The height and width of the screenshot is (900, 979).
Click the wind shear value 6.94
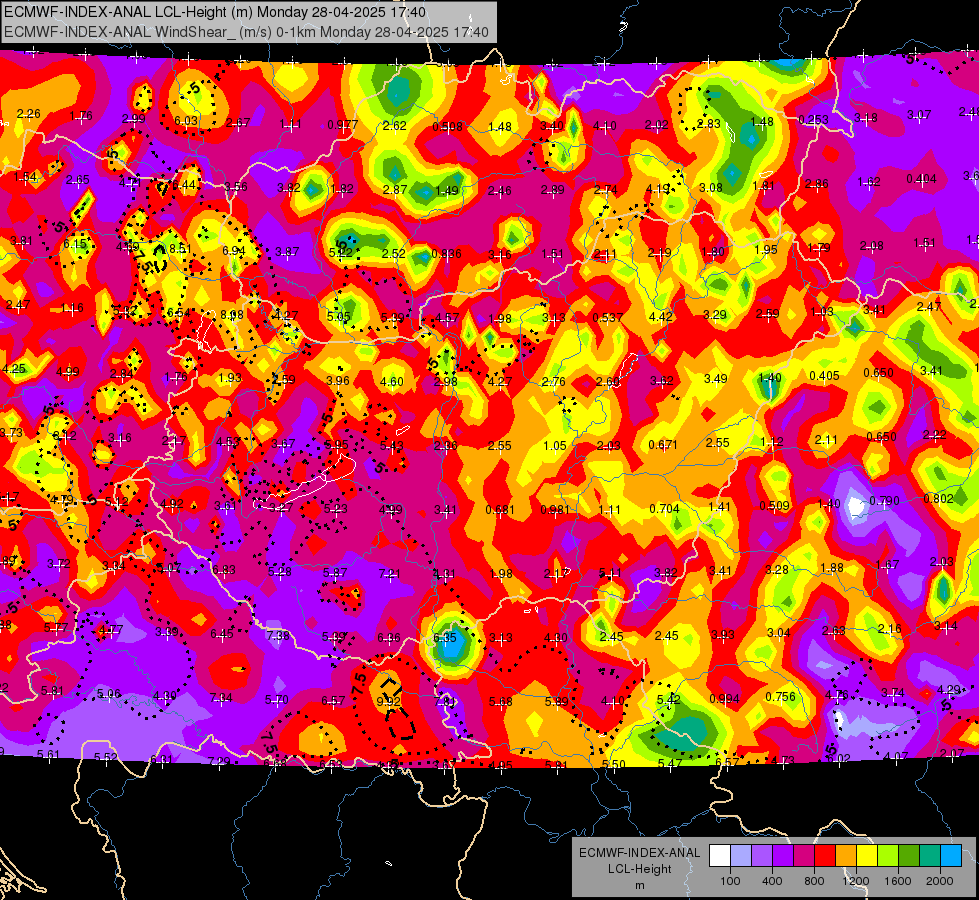coord(234,250)
